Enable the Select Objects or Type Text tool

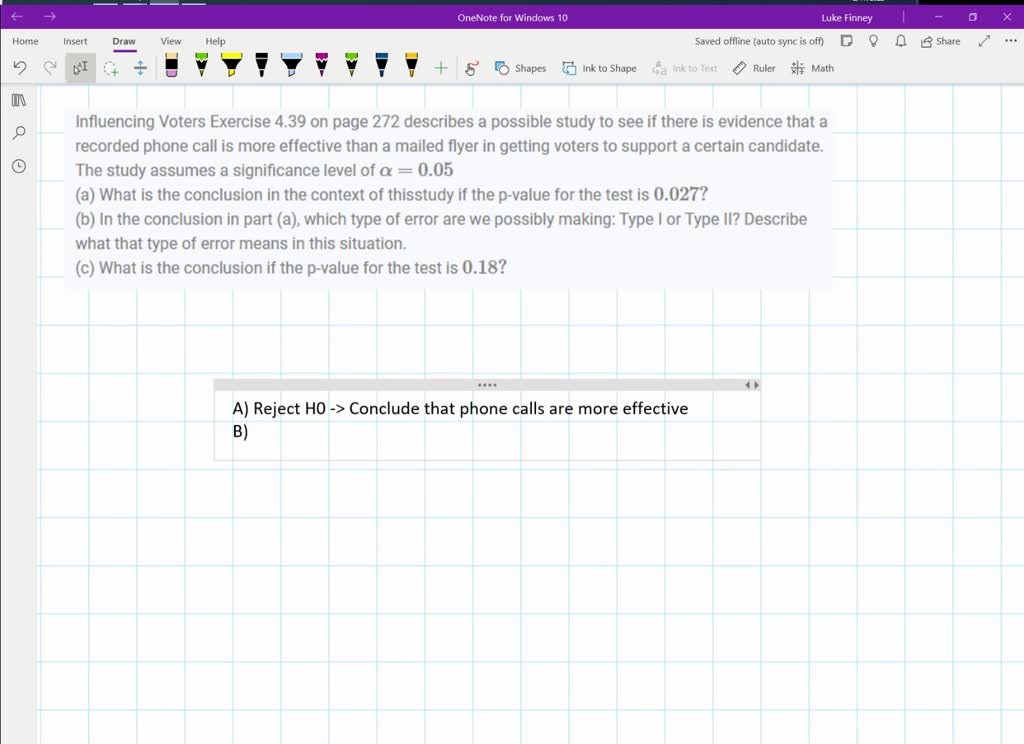click(80, 68)
